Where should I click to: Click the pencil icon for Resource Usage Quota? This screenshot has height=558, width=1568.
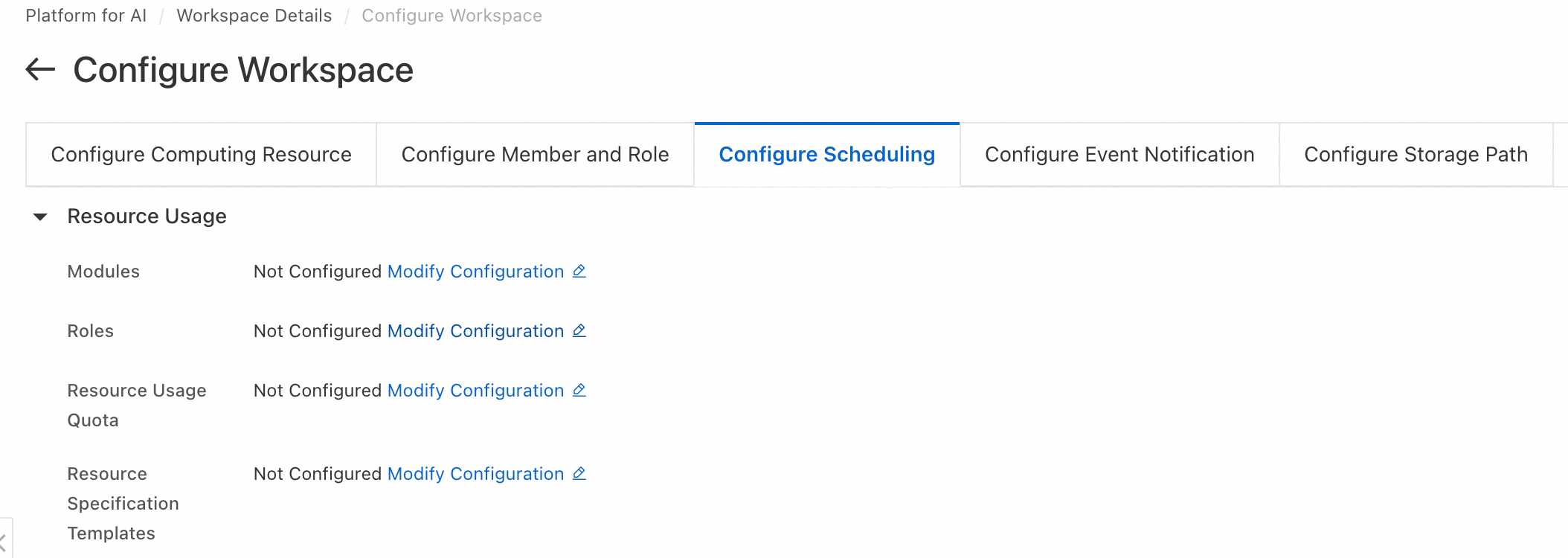[x=579, y=391]
